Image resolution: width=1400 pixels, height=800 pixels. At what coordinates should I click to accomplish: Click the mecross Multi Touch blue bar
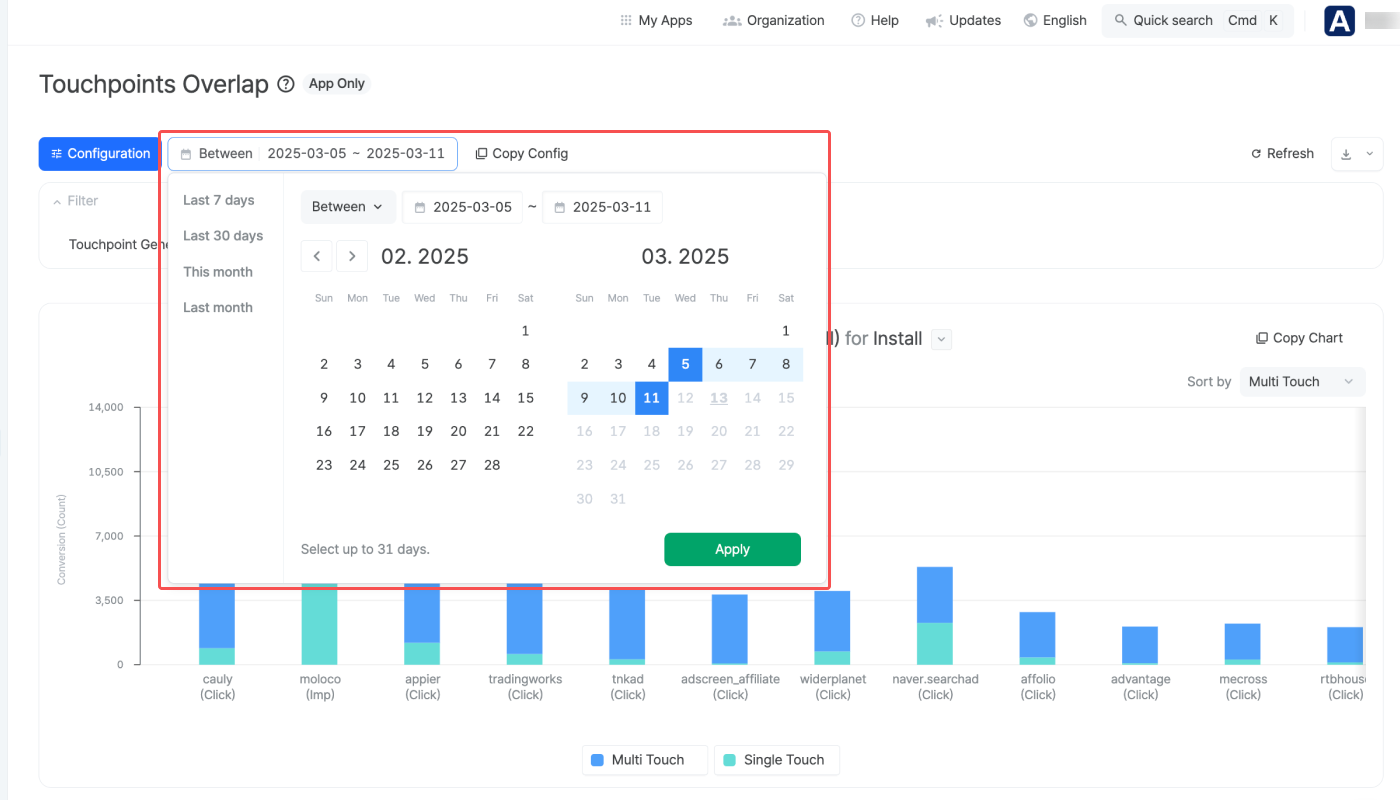point(1243,641)
